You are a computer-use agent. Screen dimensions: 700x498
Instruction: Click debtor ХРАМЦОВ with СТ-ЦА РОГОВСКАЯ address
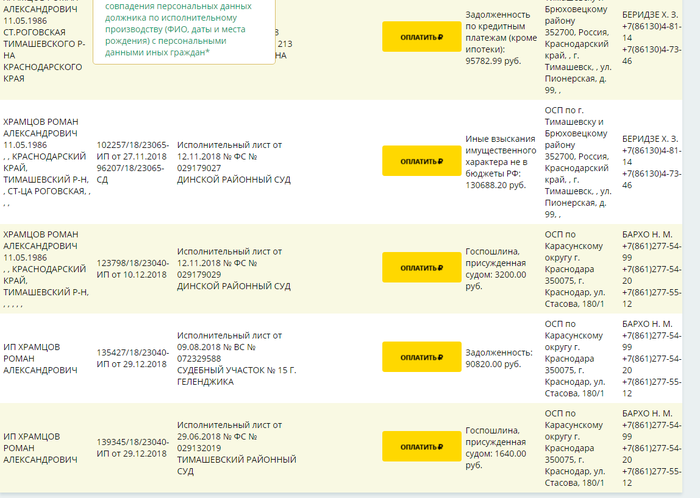tap(46, 162)
